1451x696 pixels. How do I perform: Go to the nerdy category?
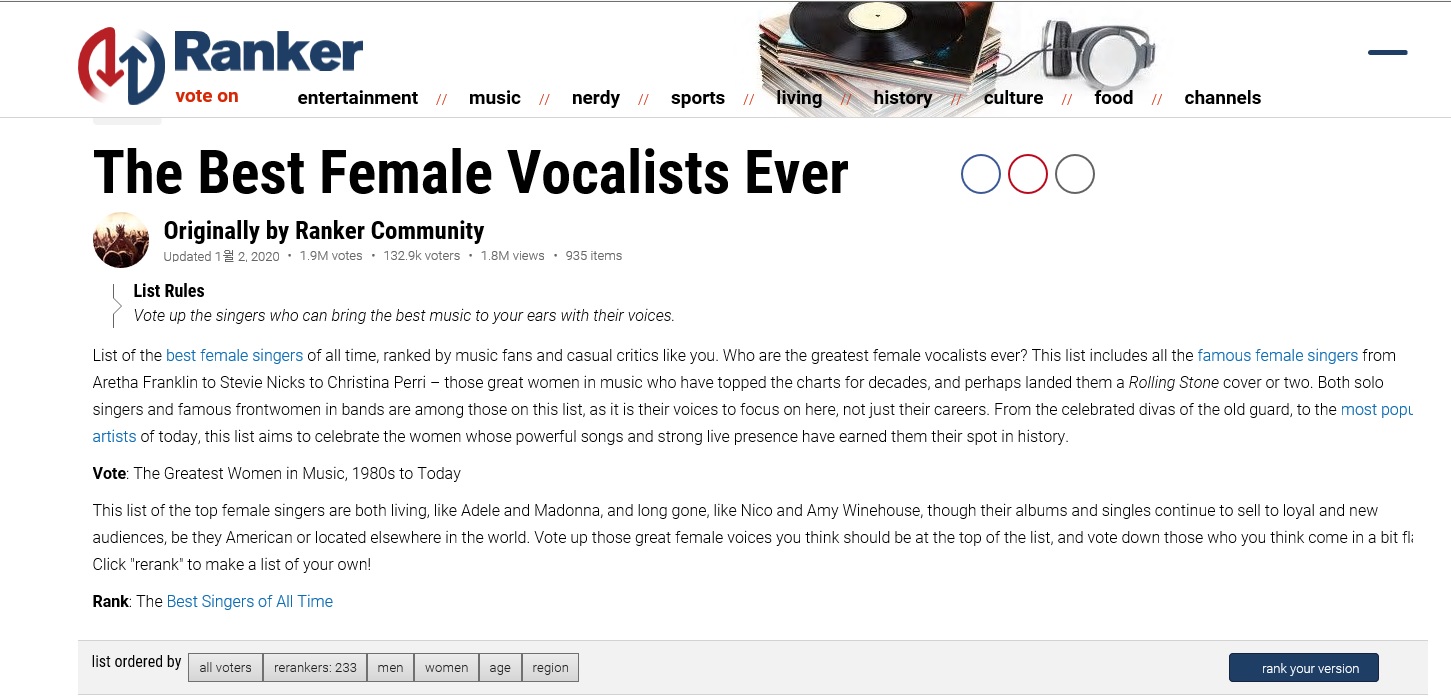click(595, 98)
